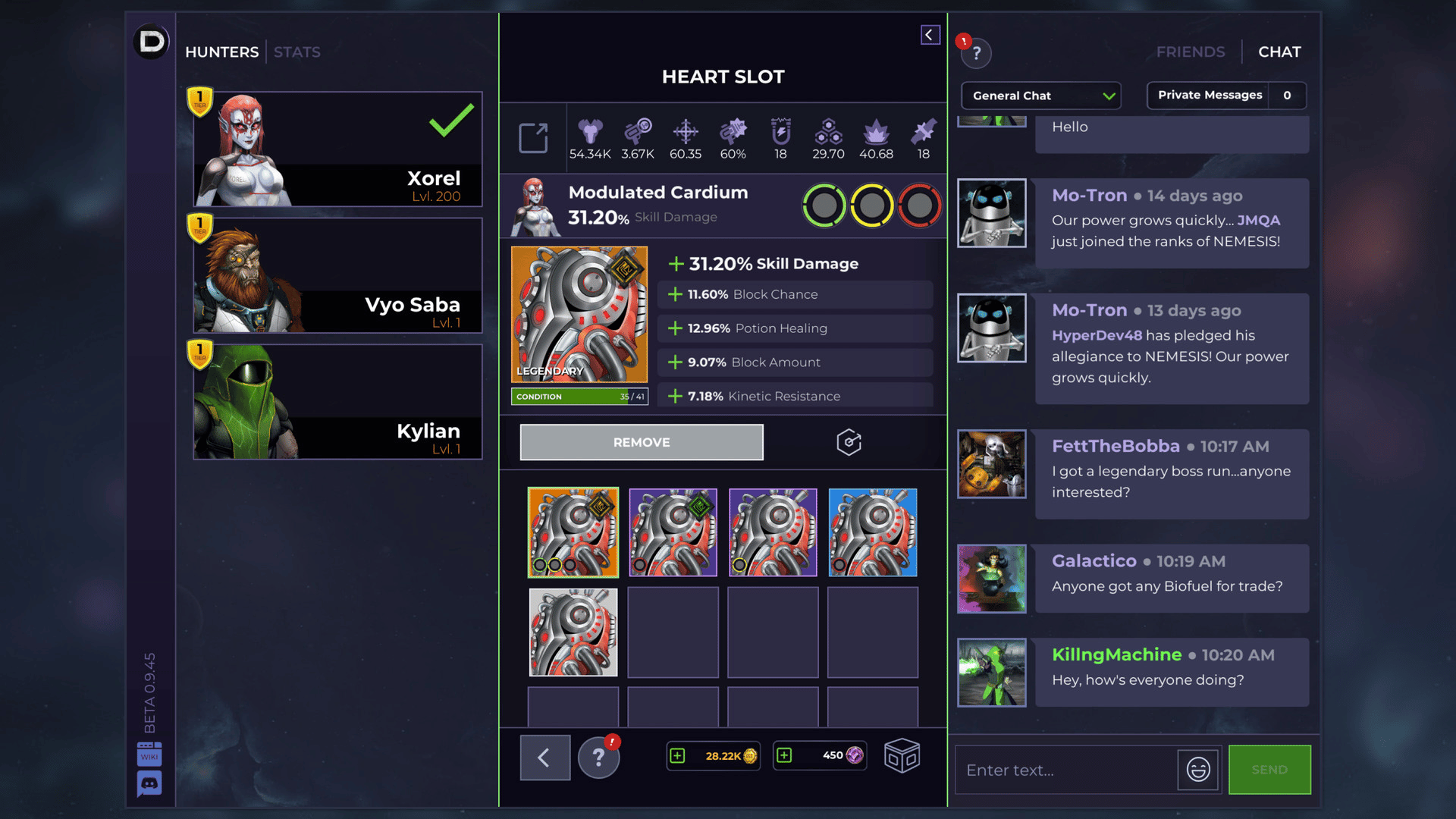Open the item share icon in stats bar
This screenshot has height=819, width=1456.
tap(533, 138)
